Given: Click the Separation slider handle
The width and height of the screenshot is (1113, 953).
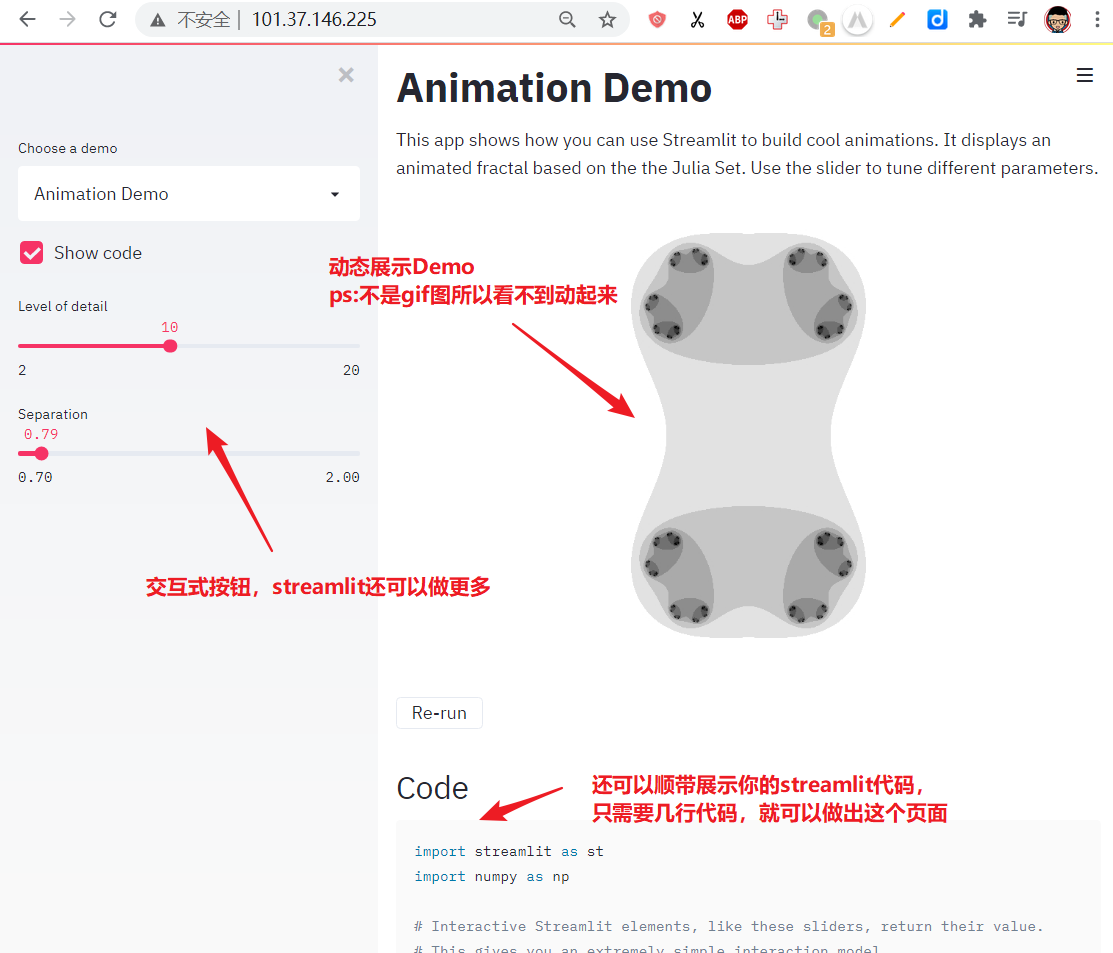Looking at the screenshot, I should 41,453.
